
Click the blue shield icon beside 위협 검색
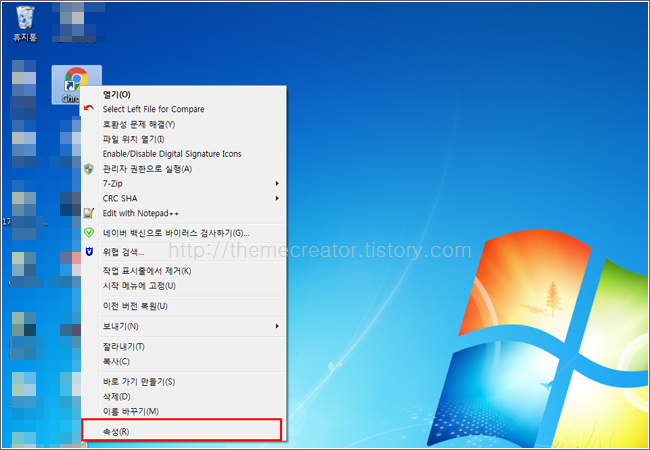89,252
